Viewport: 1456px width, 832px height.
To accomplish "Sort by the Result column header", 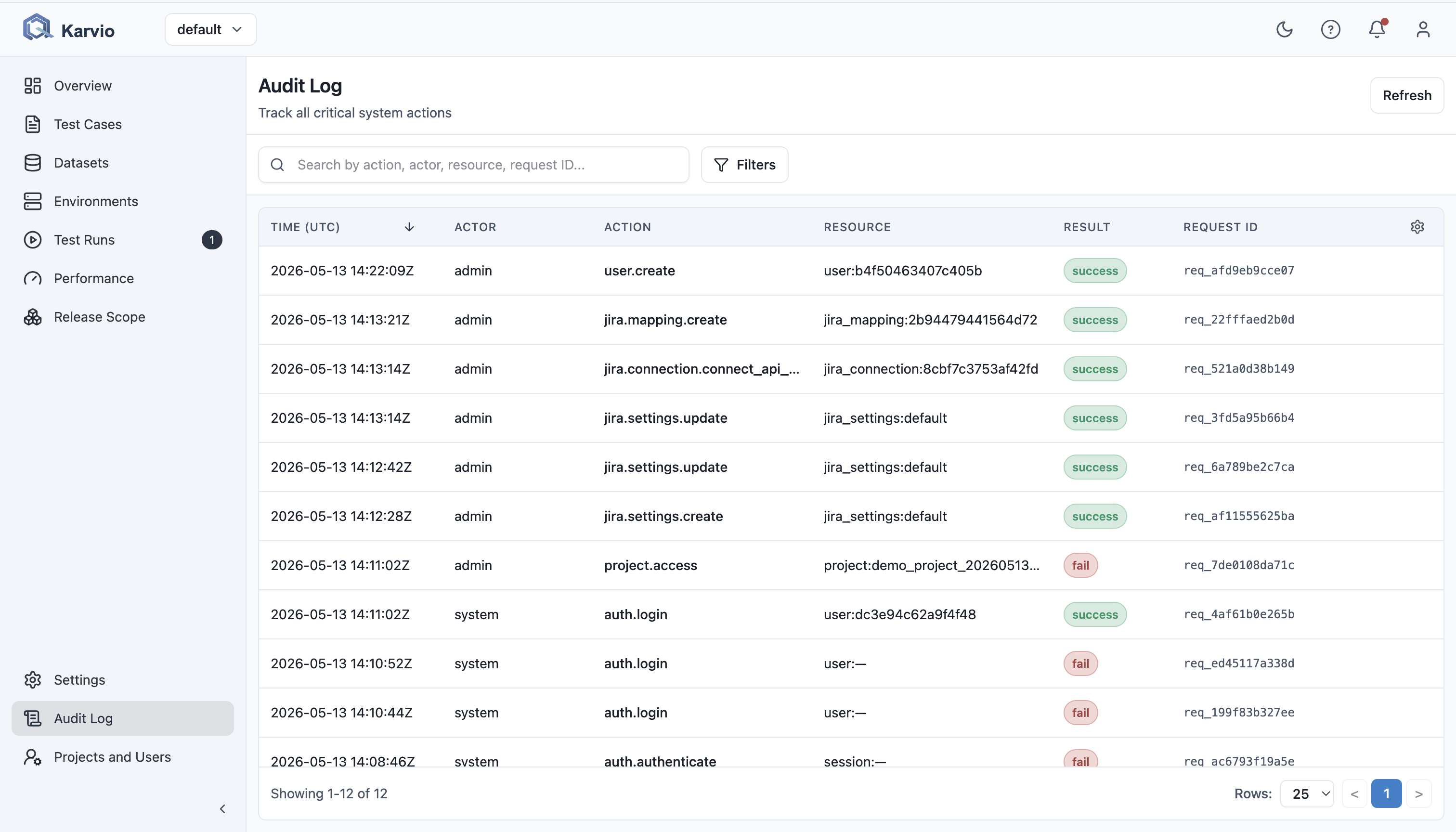I will 1087,227.
